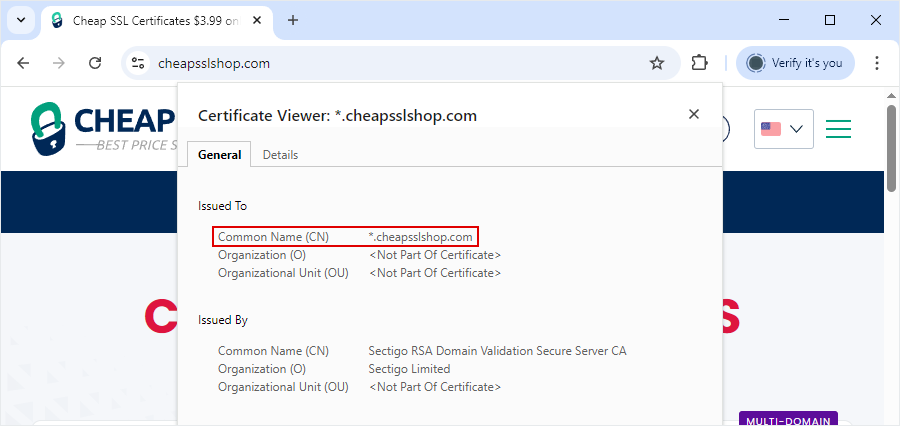The width and height of the screenshot is (900, 426).
Task: Bookmark this page with the star icon
Action: tap(657, 63)
